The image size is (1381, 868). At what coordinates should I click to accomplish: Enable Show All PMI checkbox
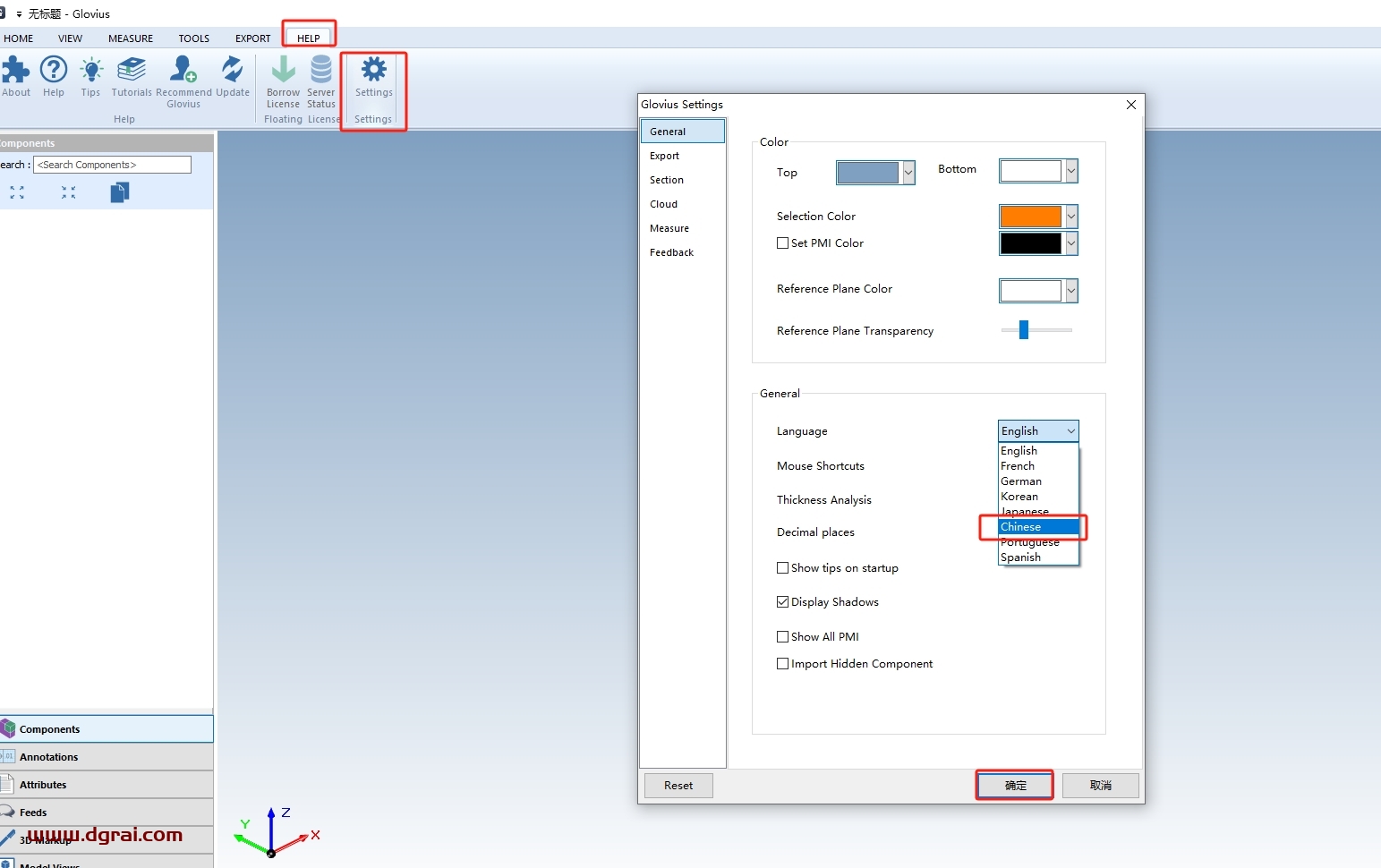coord(783,636)
